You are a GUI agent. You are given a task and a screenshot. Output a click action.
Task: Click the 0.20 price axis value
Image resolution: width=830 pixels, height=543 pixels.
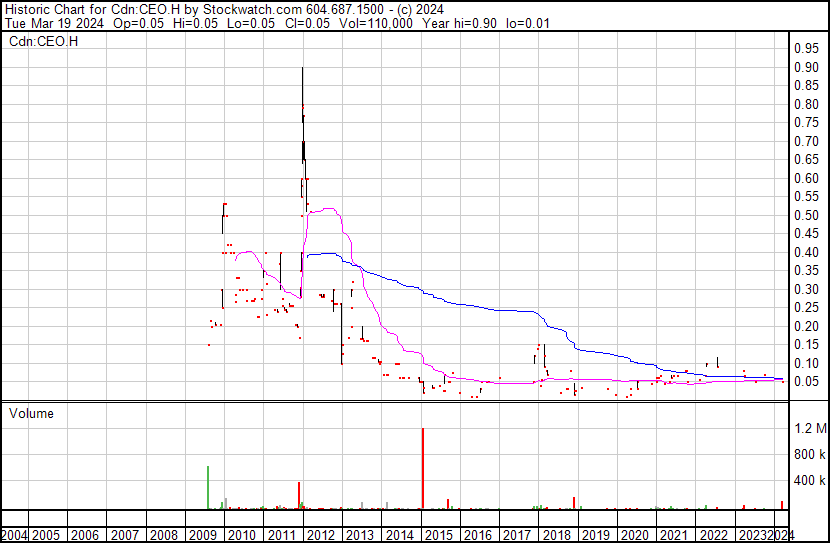807,326
